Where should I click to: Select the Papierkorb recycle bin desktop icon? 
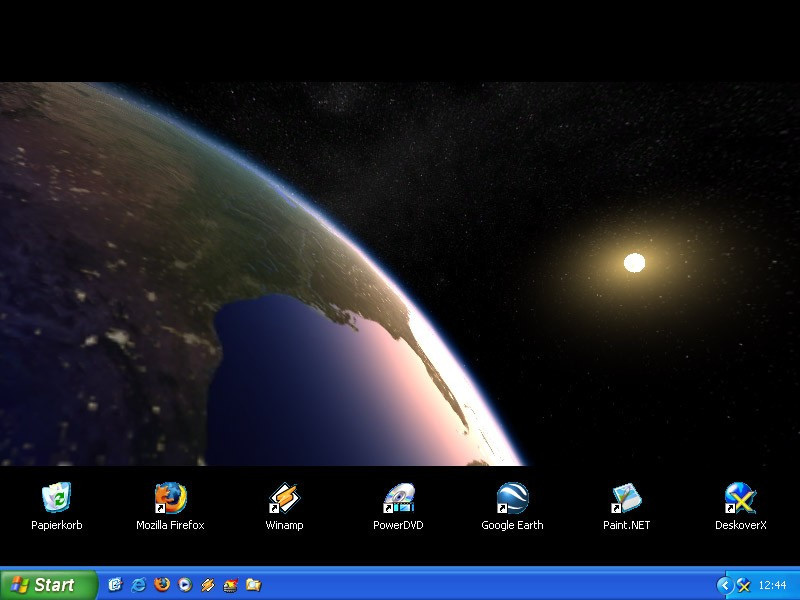click(56, 506)
